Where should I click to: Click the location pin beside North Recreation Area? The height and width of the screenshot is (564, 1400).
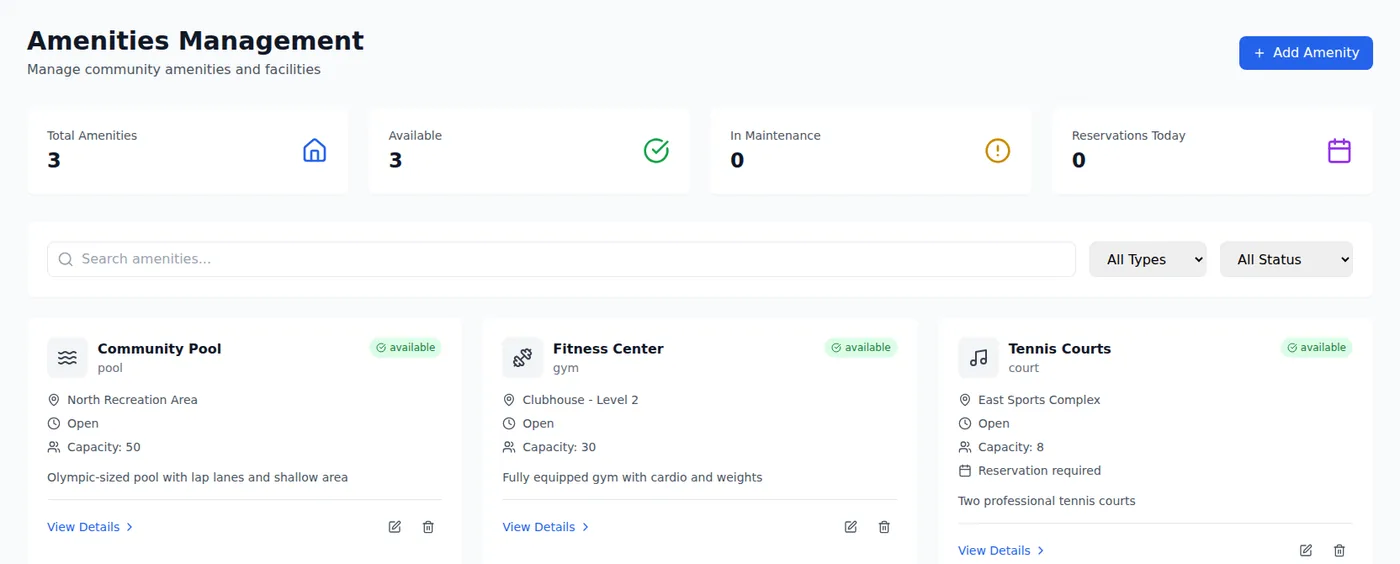click(54, 400)
